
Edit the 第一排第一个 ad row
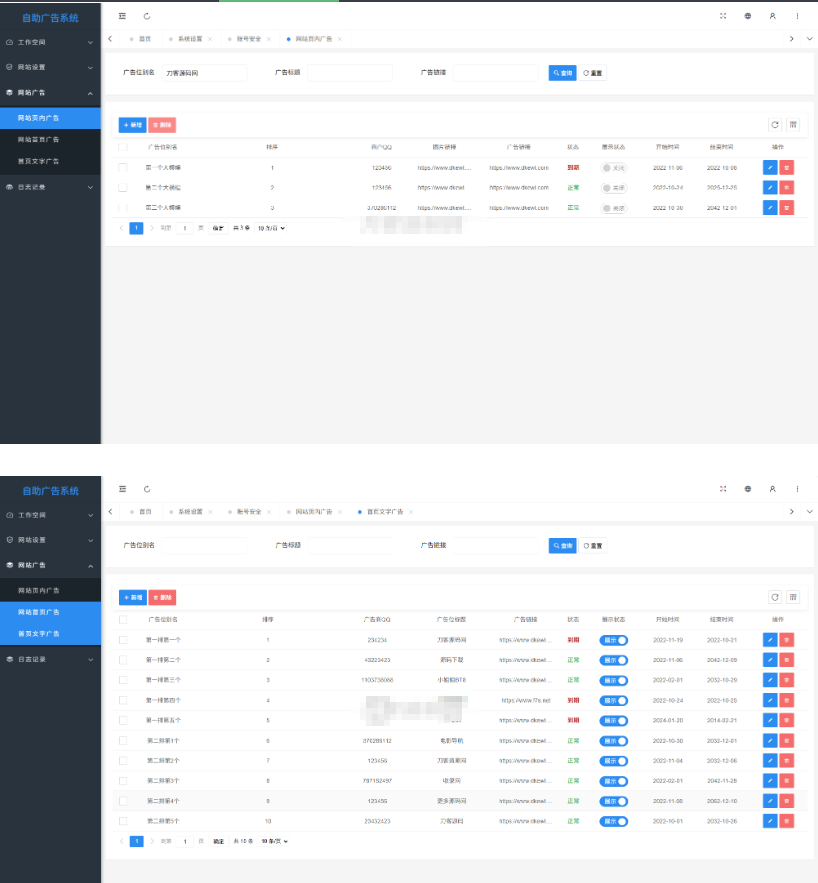tap(769, 640)
